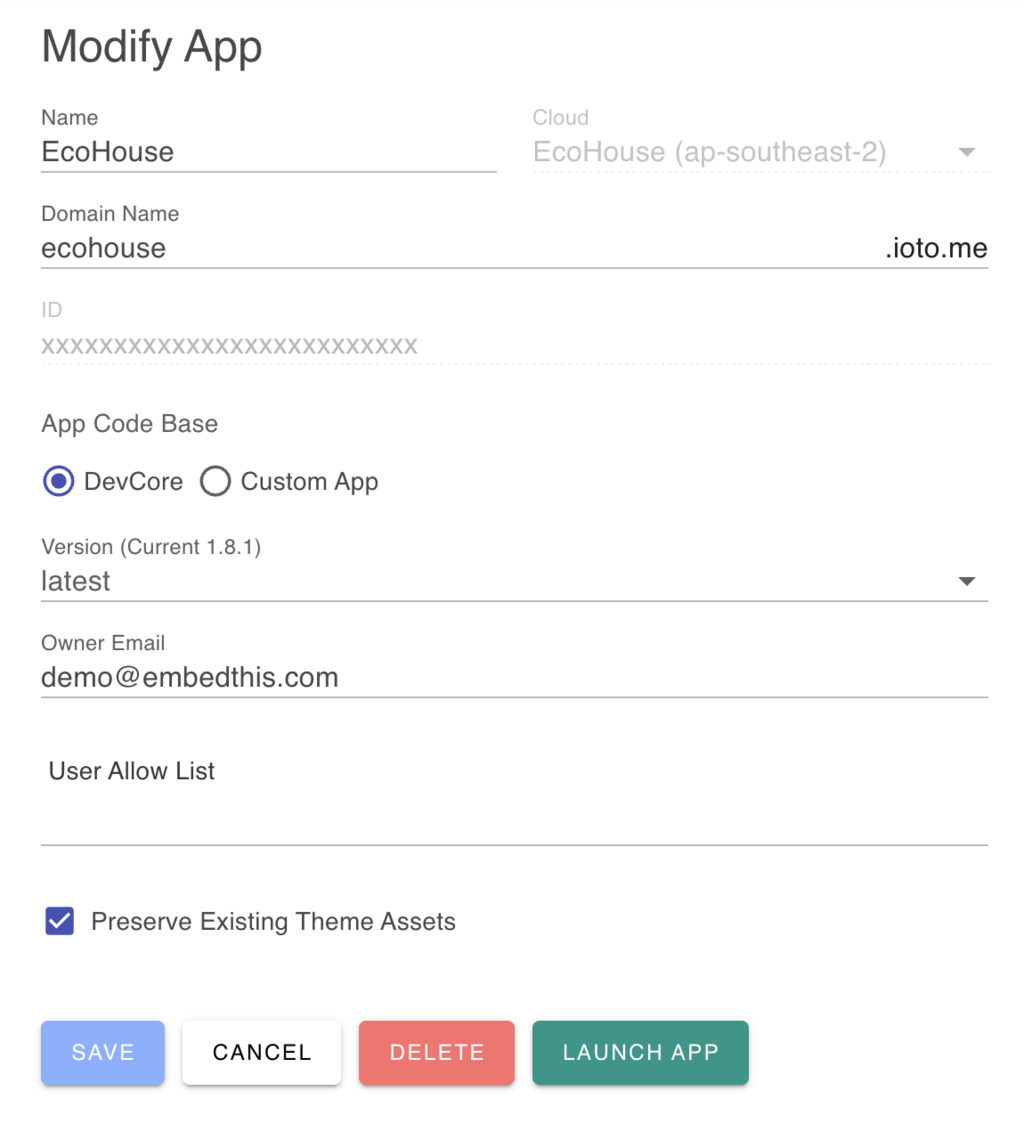
Task: Click the .ioto.me domain suffix
Action: coord(936,248)
